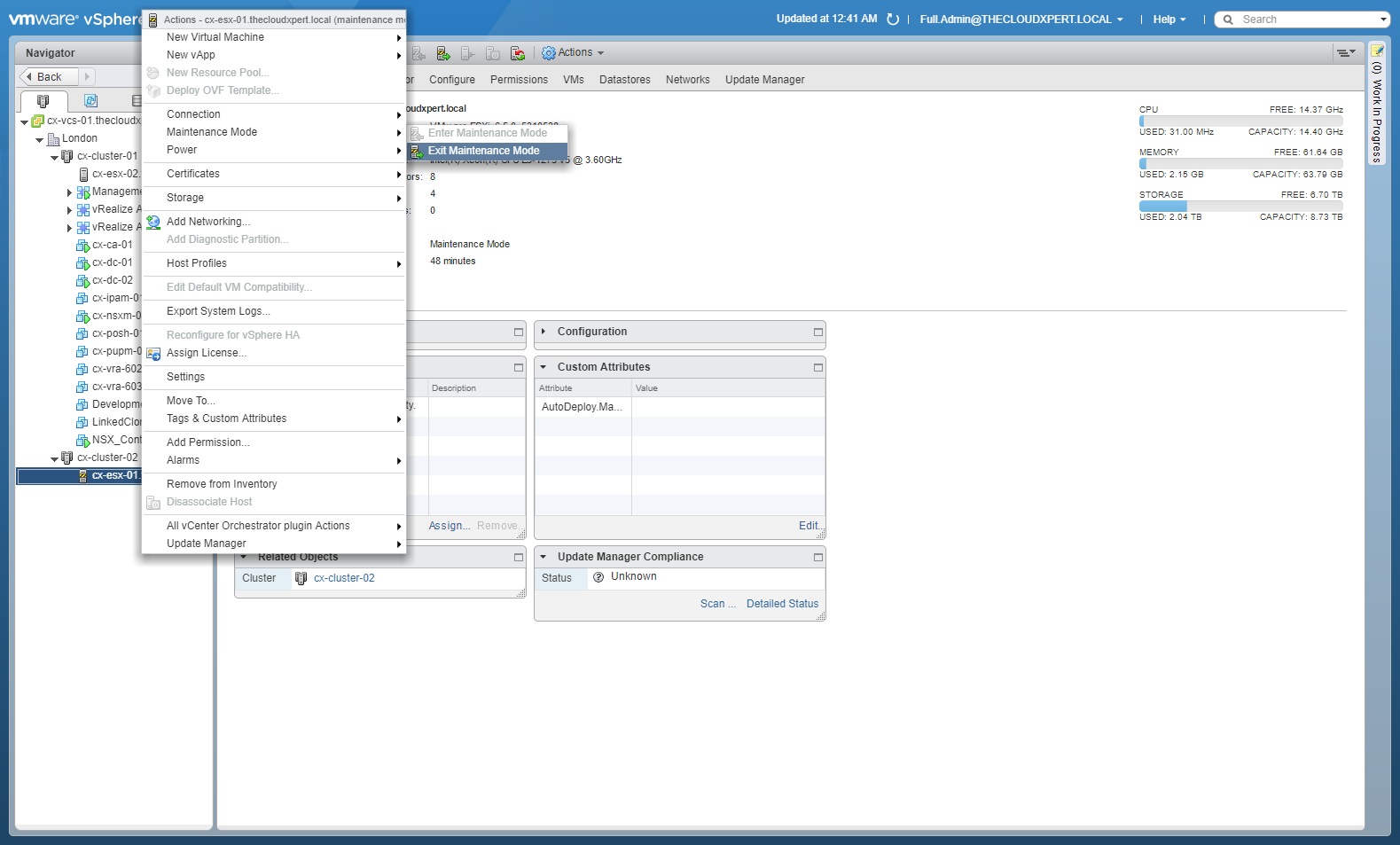The height and width of the screenshot is (845, 1400).
Task: Click the Exit Maintenance Mode toolbar icon
Action: (442, 53)
